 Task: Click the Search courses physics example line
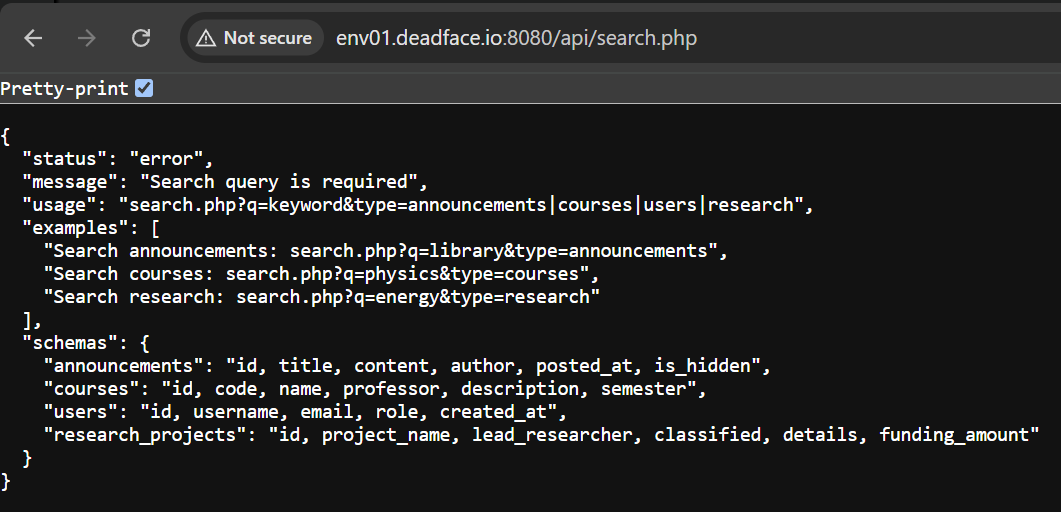point(321,274)
